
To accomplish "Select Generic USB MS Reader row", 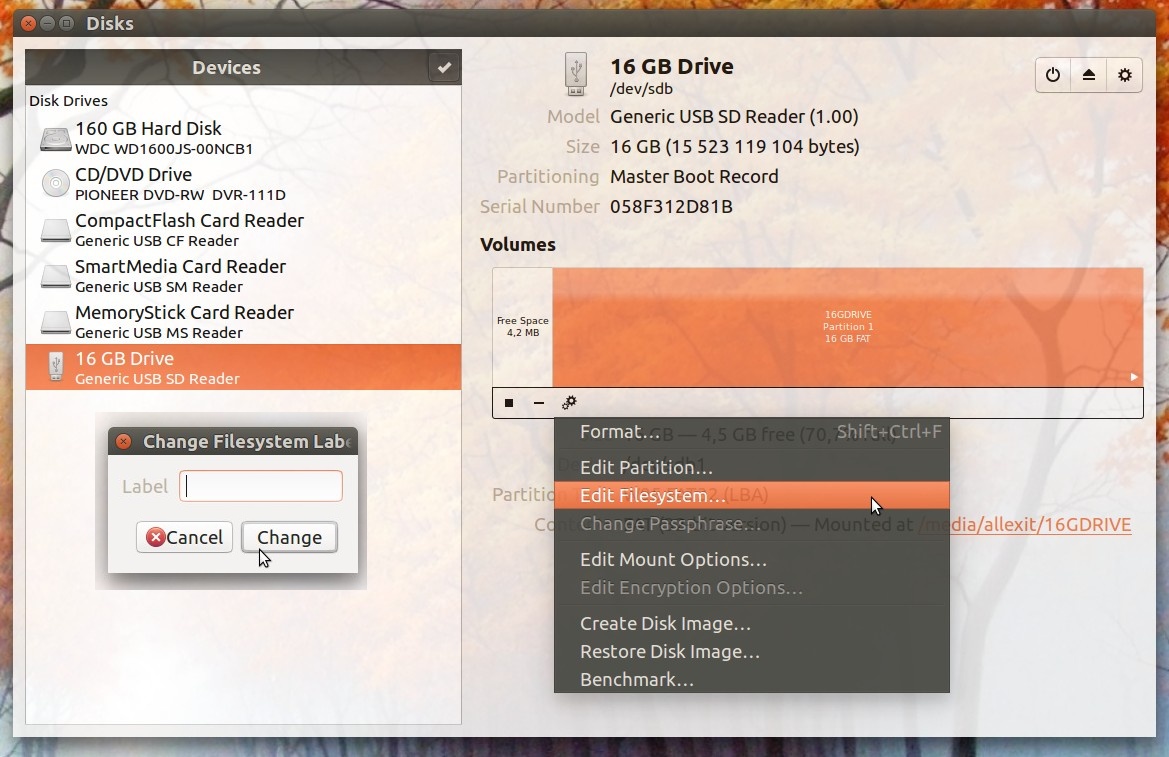I will [x=243, y=321].
